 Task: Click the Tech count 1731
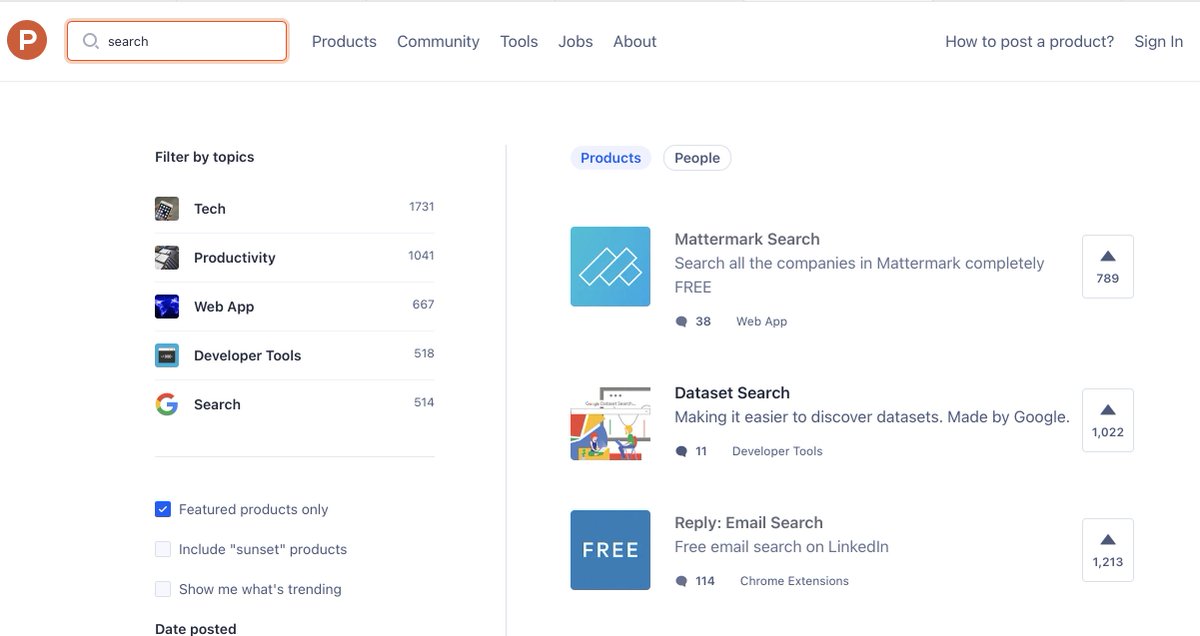click(421, 207)
